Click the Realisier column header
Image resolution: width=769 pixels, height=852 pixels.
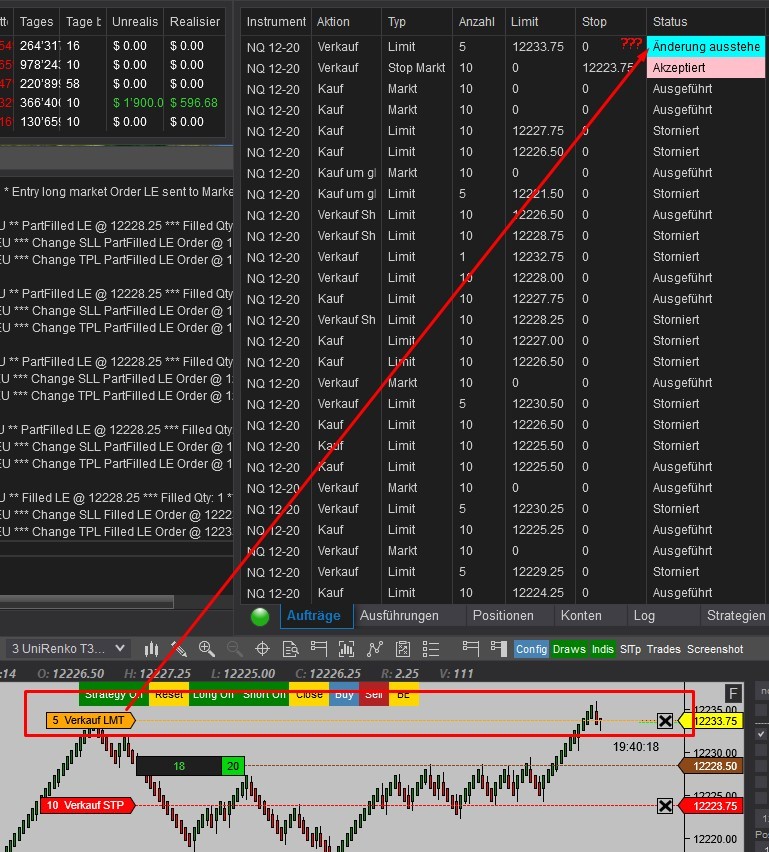[x=195, y=22]
